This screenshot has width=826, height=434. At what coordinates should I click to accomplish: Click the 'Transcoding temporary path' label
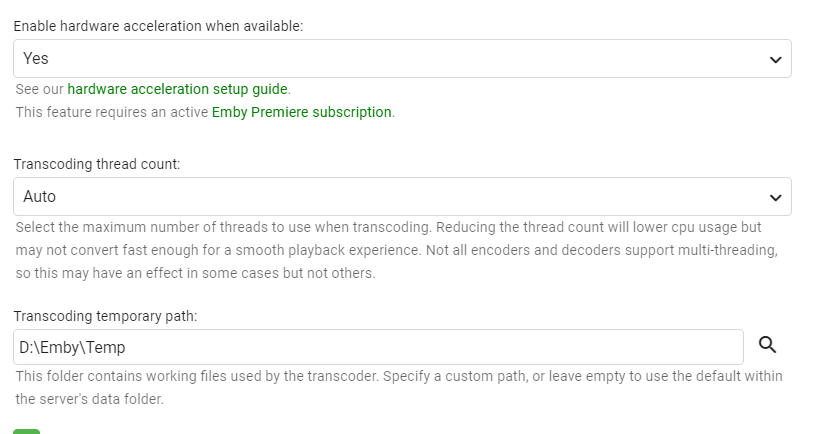click(105, 316)
